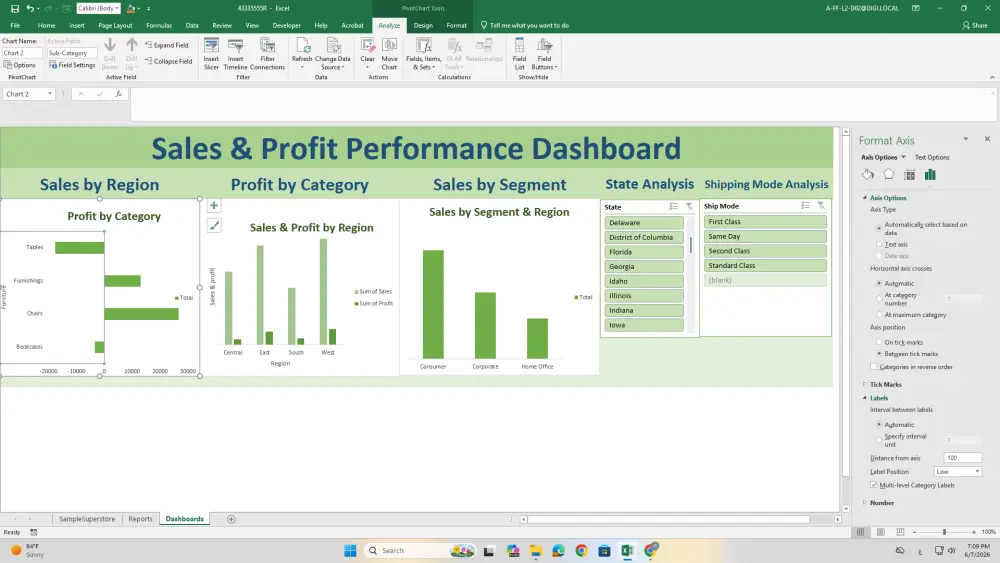Open the font name dropdown
The height and width of the screenshot is (563, 1000).
pos(117,8)
